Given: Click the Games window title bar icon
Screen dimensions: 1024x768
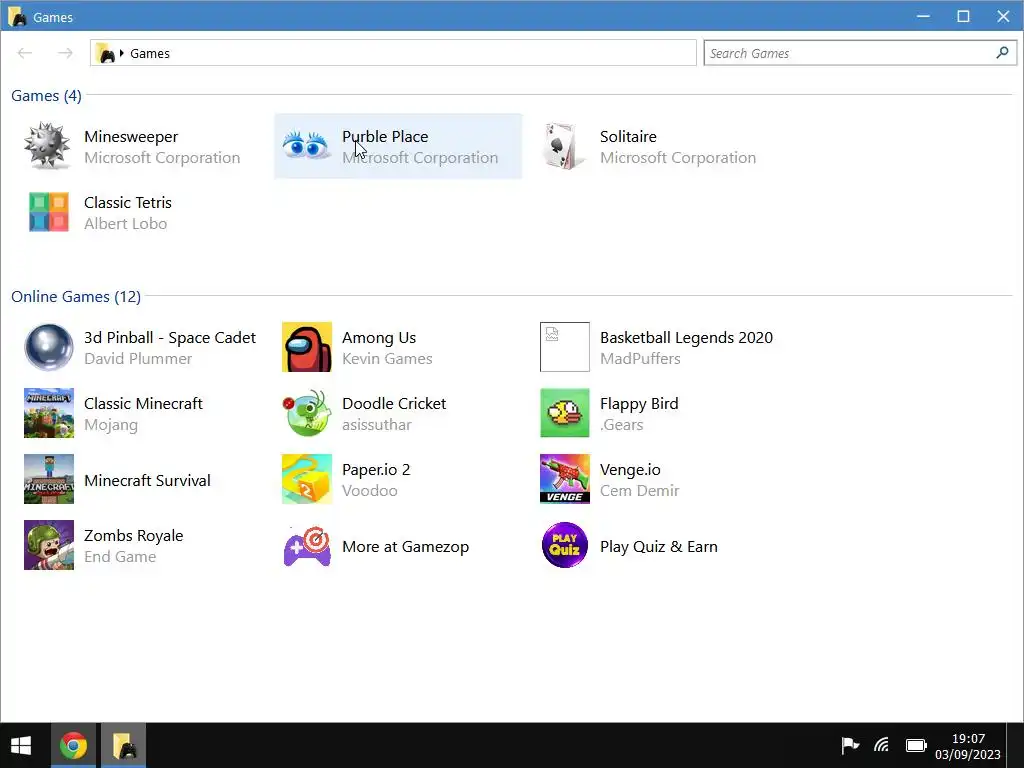Looking at the screenshot, I should (18, 16).
